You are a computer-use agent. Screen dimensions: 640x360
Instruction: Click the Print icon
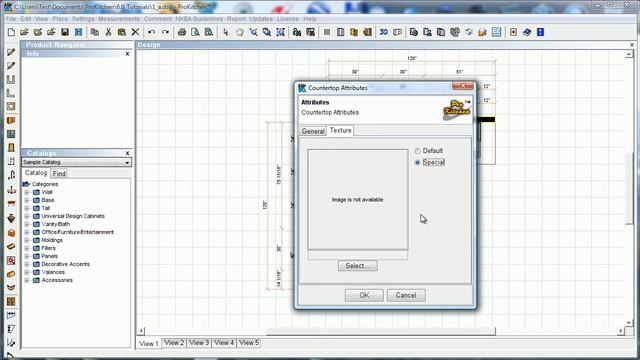point(182,32)
